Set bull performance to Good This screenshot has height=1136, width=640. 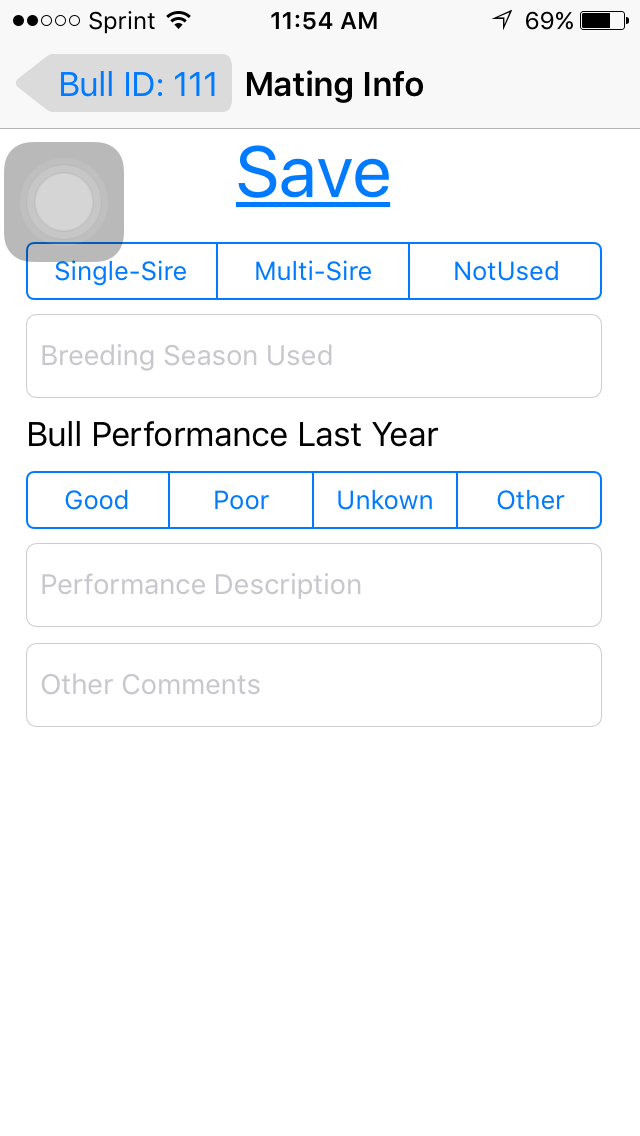point(97,500)
